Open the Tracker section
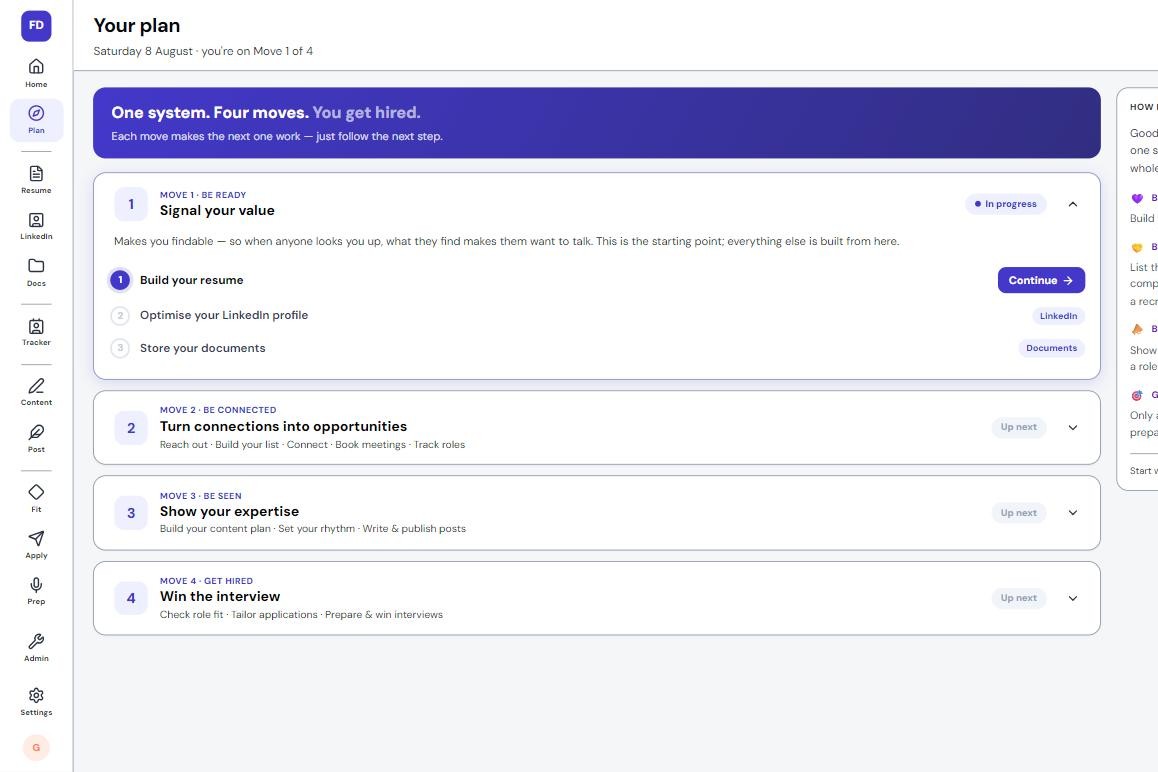The height and width of the screenshot is (772, 1158). pyautogui.click(x=36, y=332)
